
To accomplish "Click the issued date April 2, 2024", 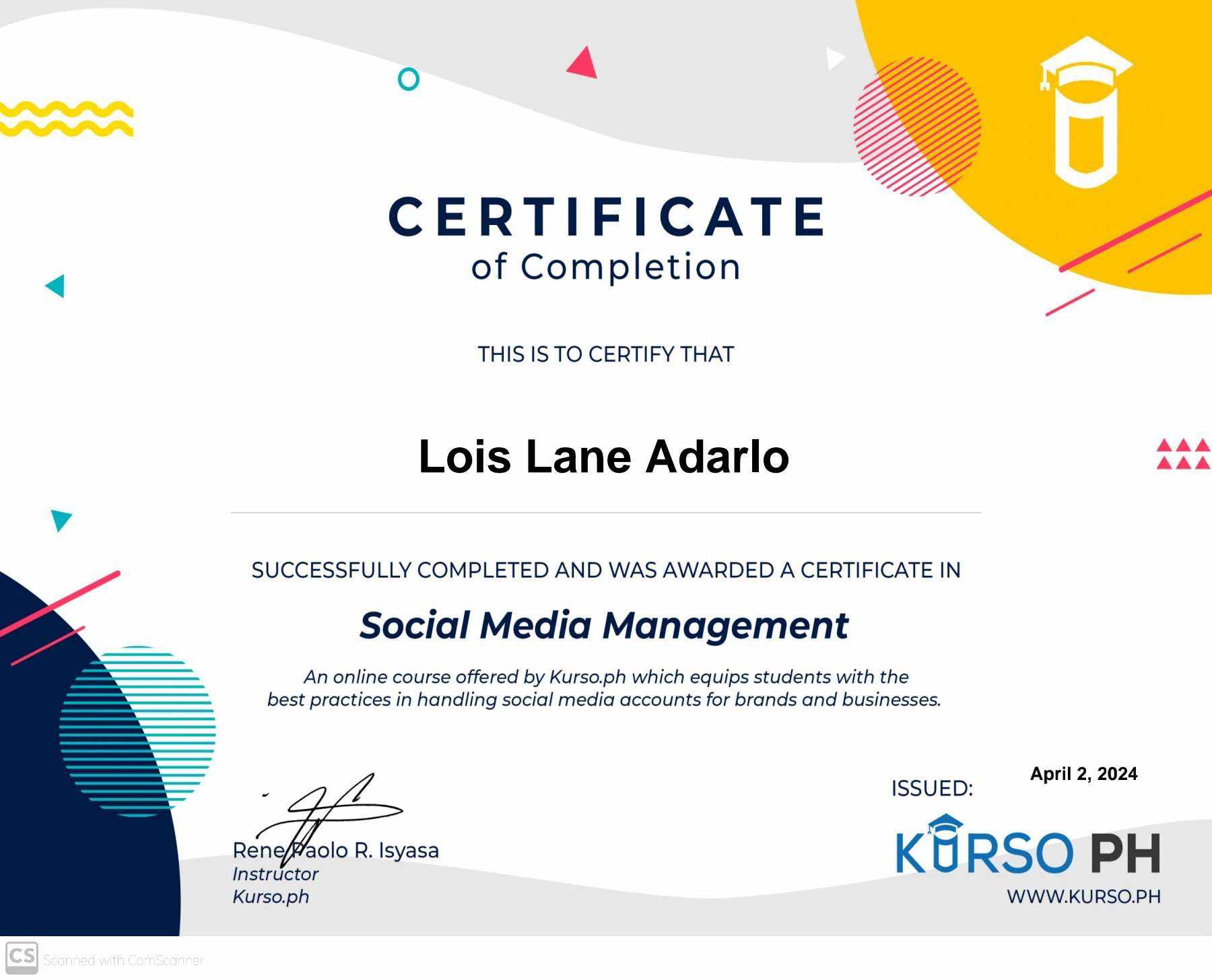I will click(x=1083, y=775).
